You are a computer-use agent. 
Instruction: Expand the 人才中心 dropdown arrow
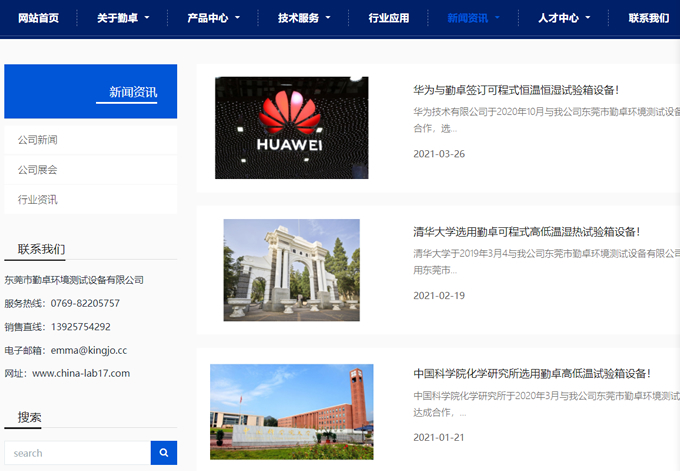(x=588, y=18)
